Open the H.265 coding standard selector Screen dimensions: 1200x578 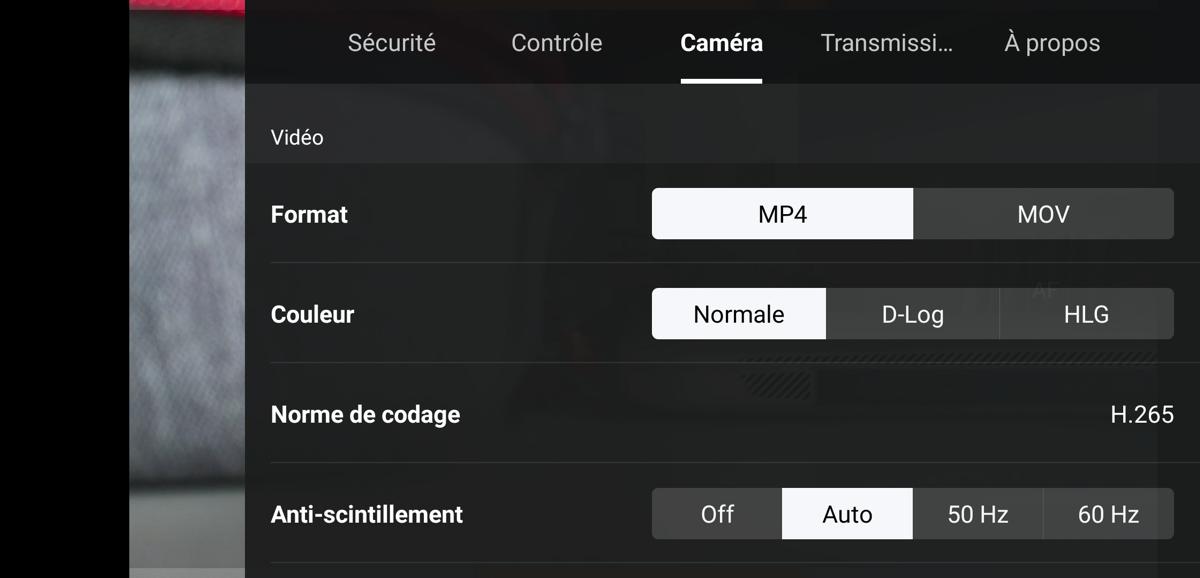1142,414
